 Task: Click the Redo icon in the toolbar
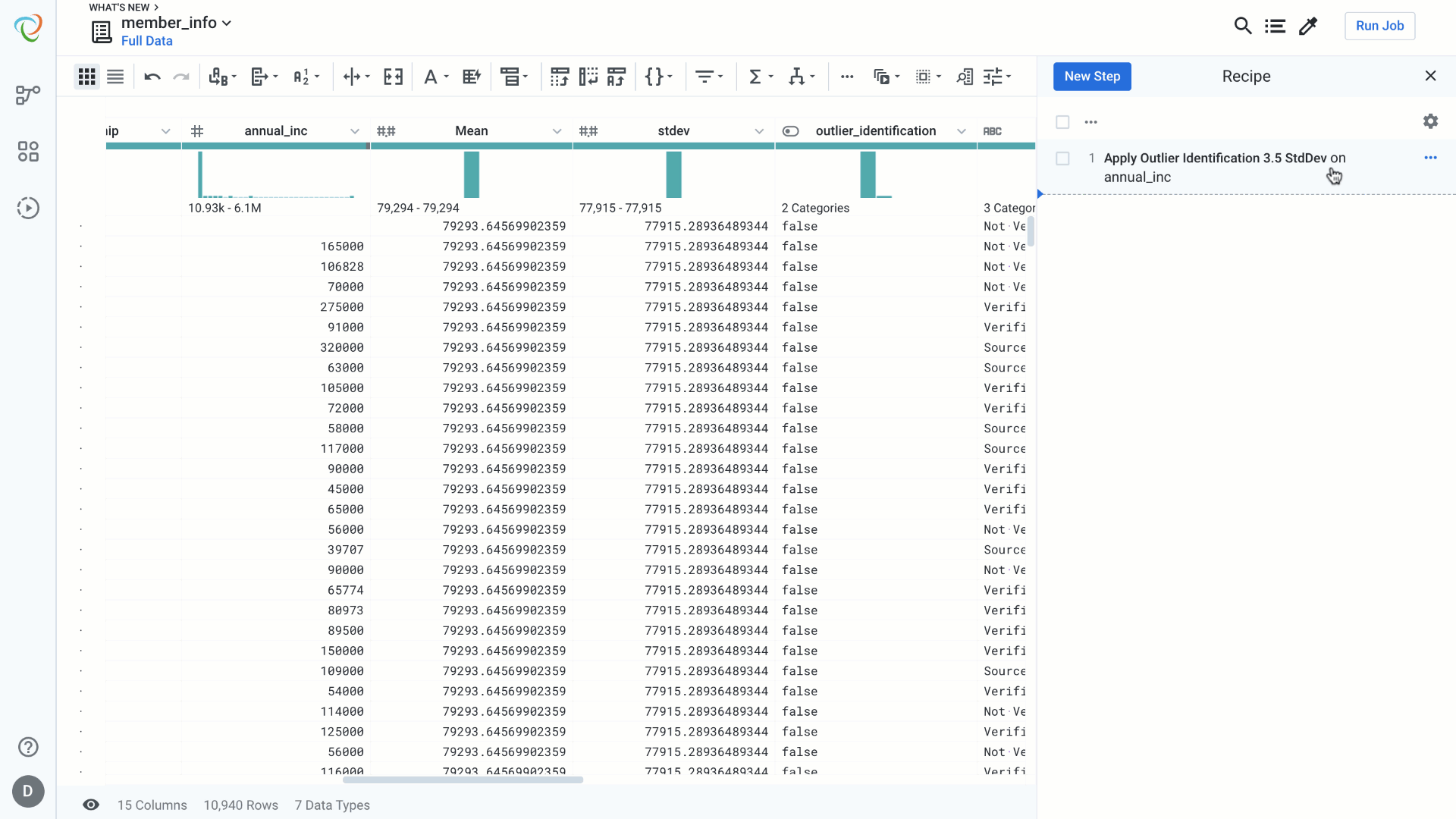(181, 77)
